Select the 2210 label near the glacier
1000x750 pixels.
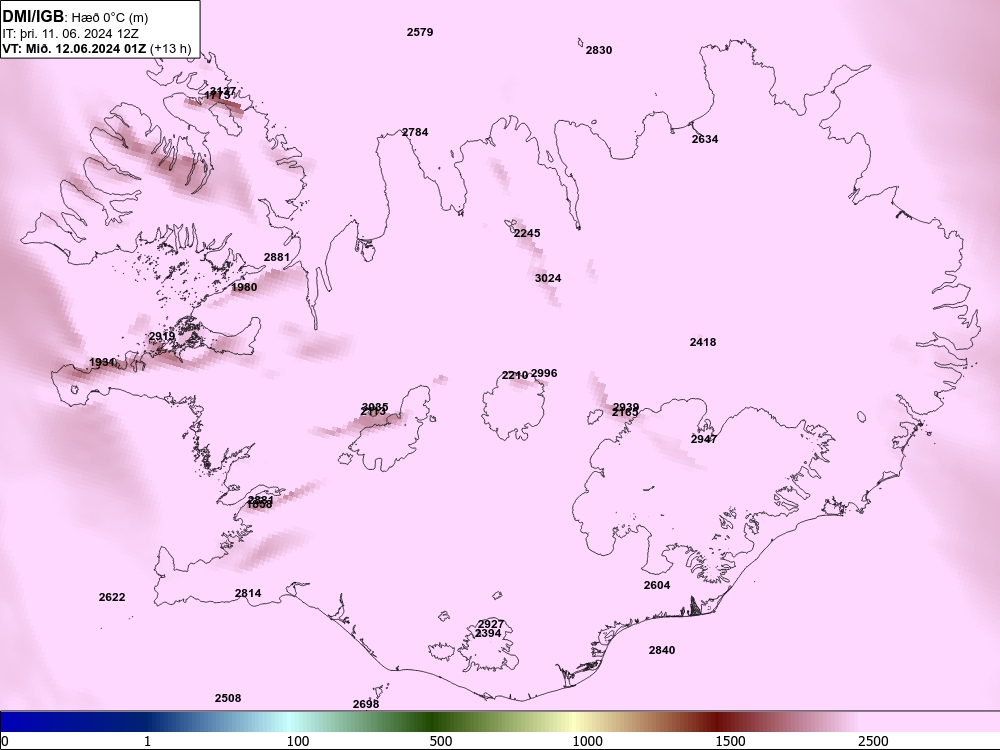tap(515, 375)
